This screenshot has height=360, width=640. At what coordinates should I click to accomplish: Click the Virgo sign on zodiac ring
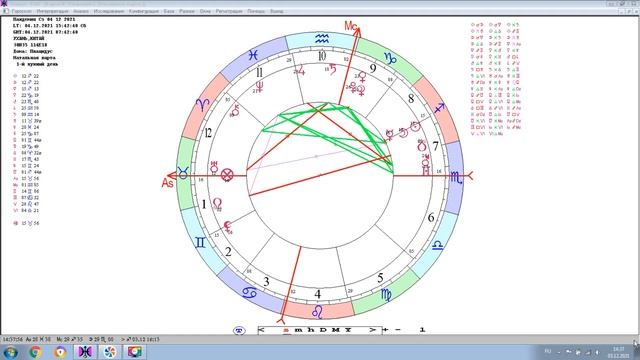(x=386, y=294)
